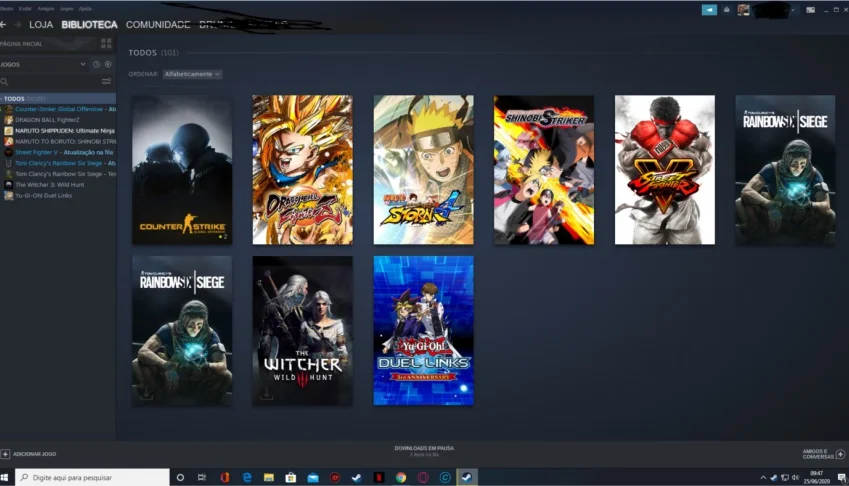Open the Ajuda menu
This screenshot has width=849, height=486.
coord(85,9)
